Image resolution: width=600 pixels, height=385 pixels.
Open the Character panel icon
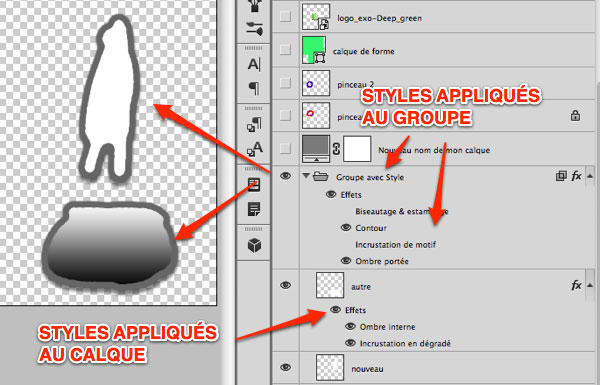click(x=254, y=64)
